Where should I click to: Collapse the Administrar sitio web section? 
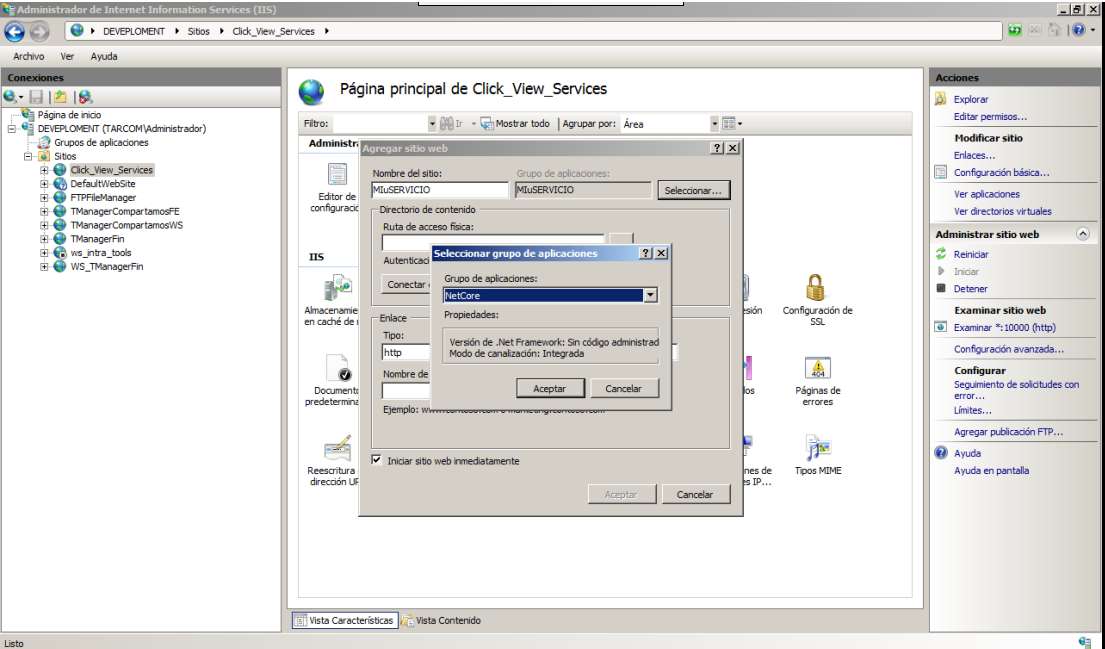[1083, 234]
